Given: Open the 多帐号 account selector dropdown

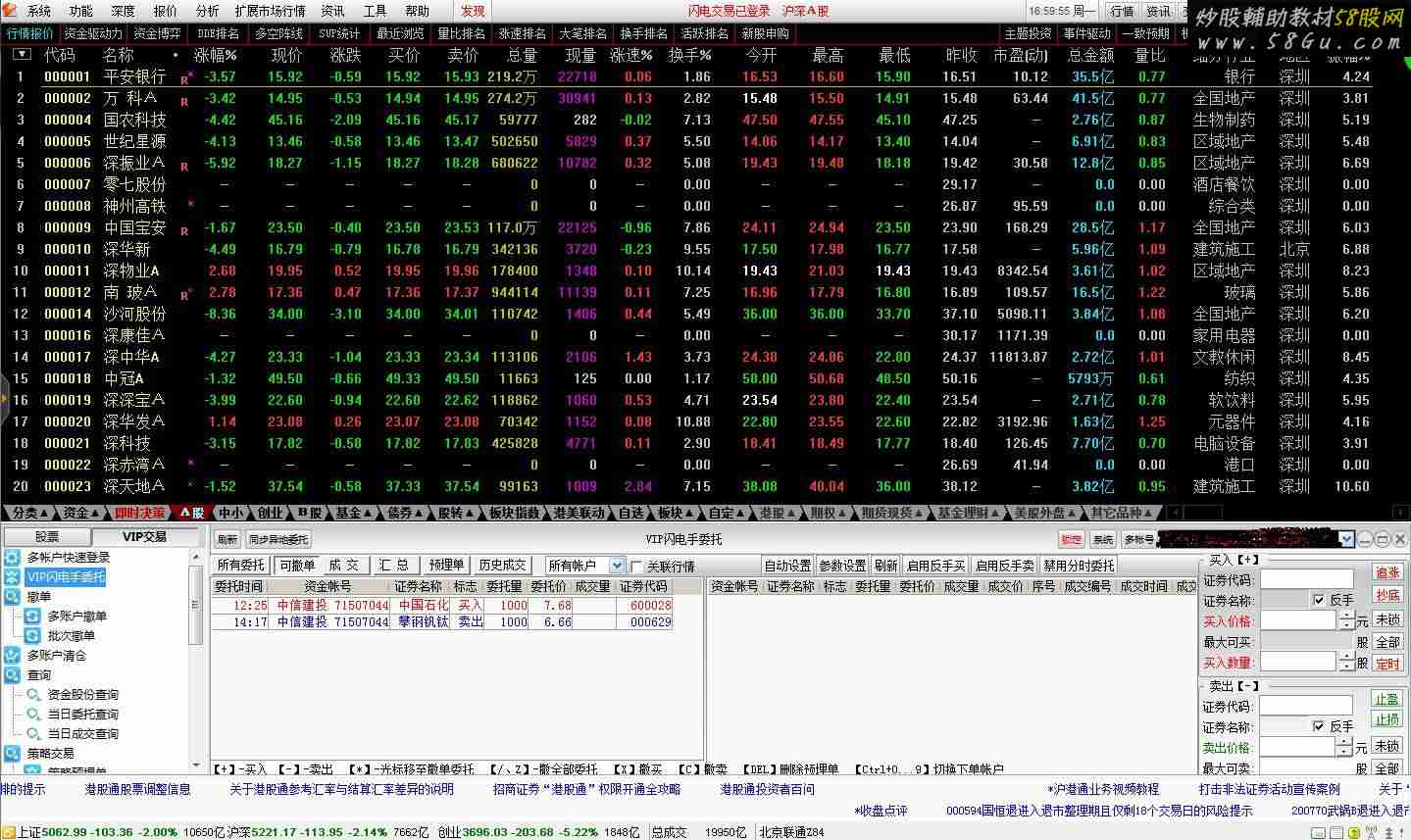Looking at the screenshot, I should (1346, 539).
